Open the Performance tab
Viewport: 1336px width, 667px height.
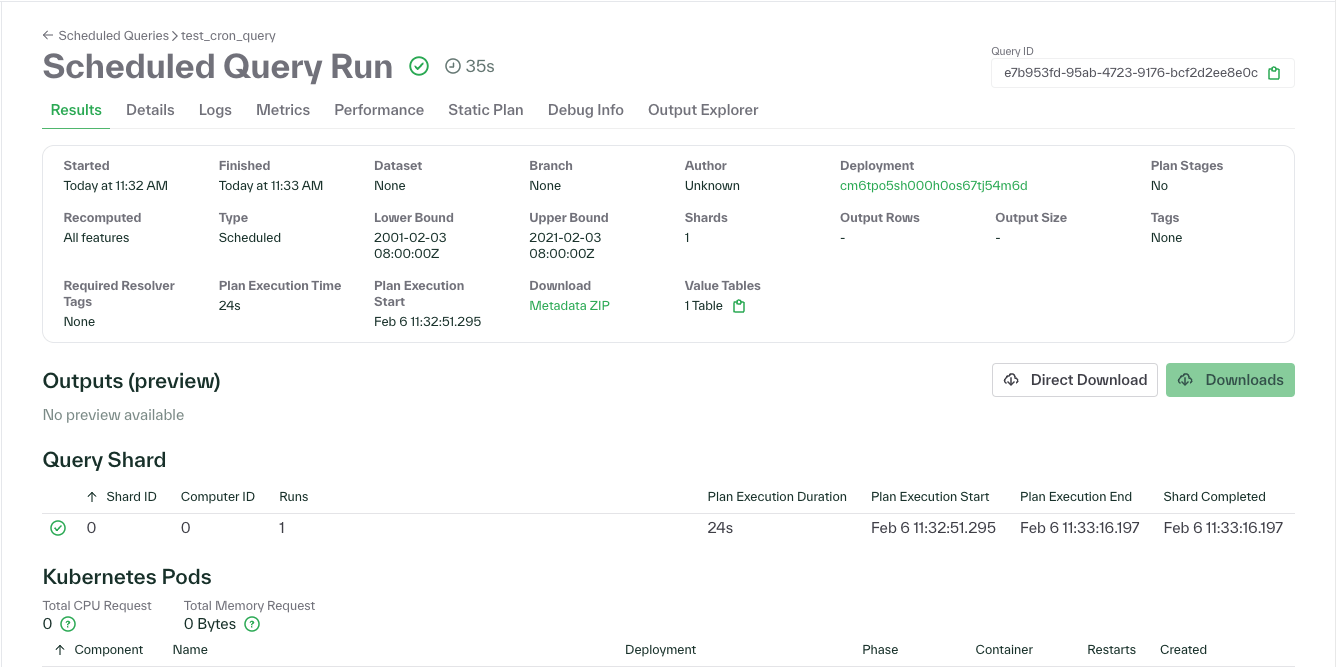(379, 110)
